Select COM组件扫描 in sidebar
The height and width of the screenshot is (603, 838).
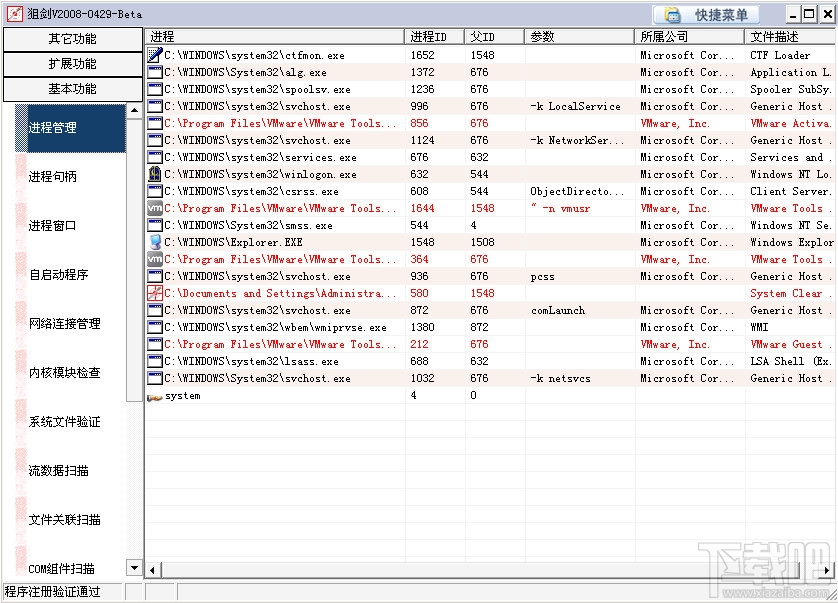click(61, 568)
